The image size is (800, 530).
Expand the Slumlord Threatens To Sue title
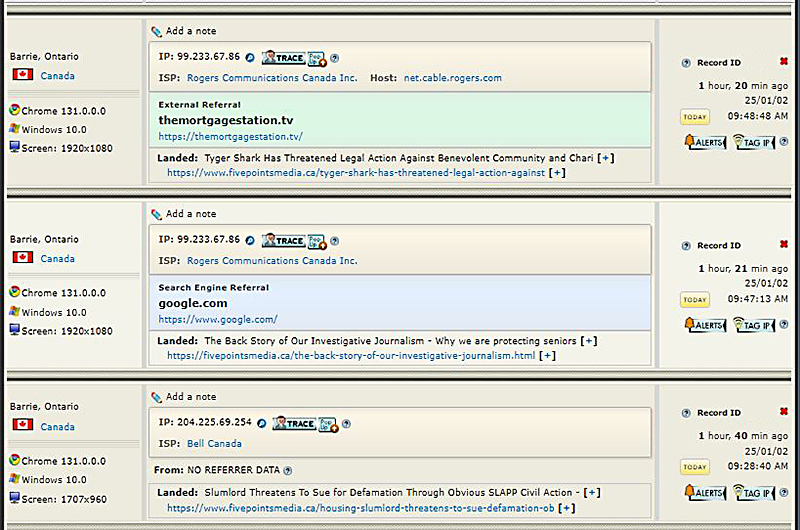point(592,493)
